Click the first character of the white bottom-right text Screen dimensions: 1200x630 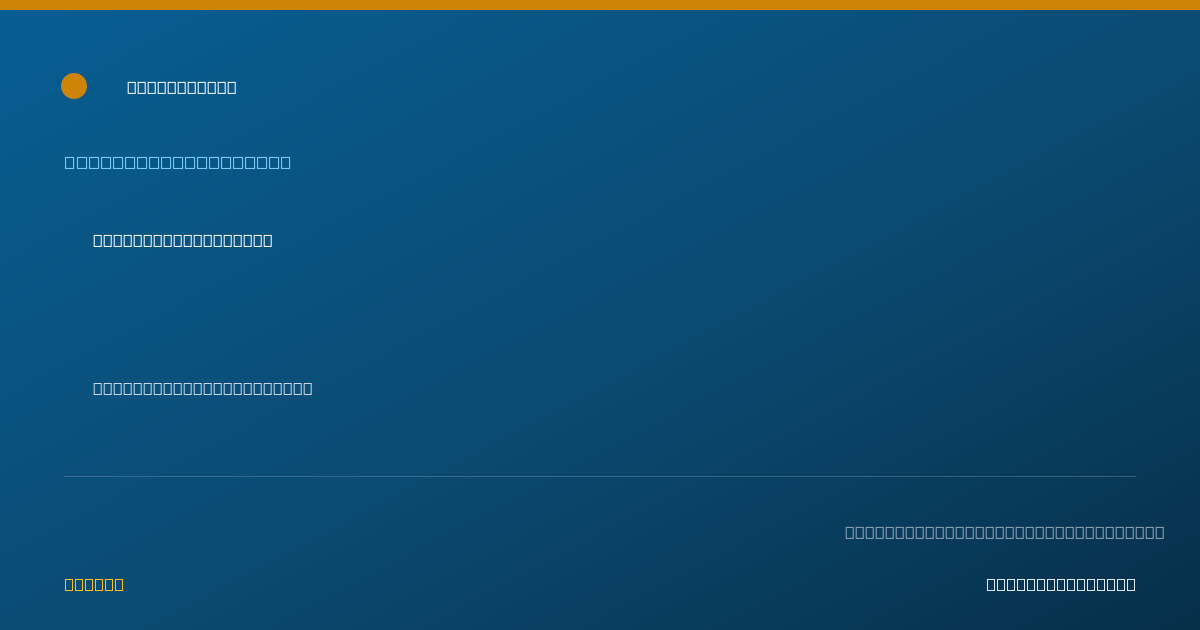(991, 584)
